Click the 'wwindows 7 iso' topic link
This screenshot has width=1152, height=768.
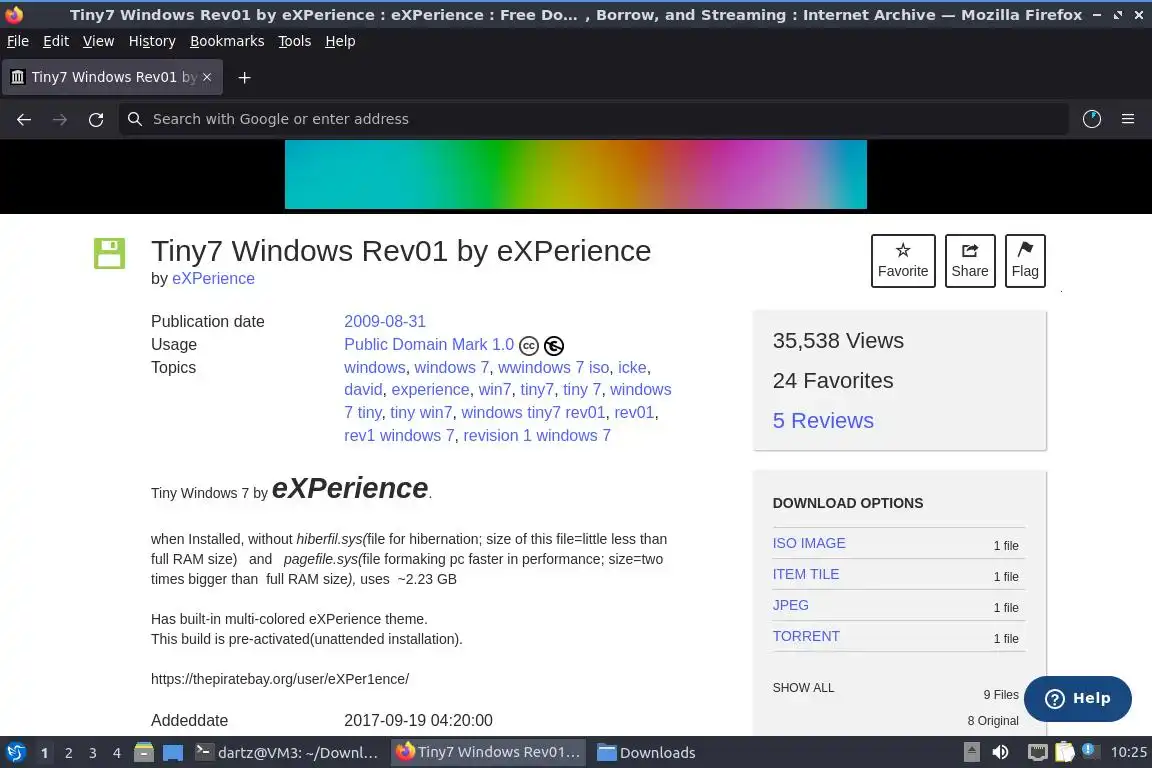[x=553, y=367]
